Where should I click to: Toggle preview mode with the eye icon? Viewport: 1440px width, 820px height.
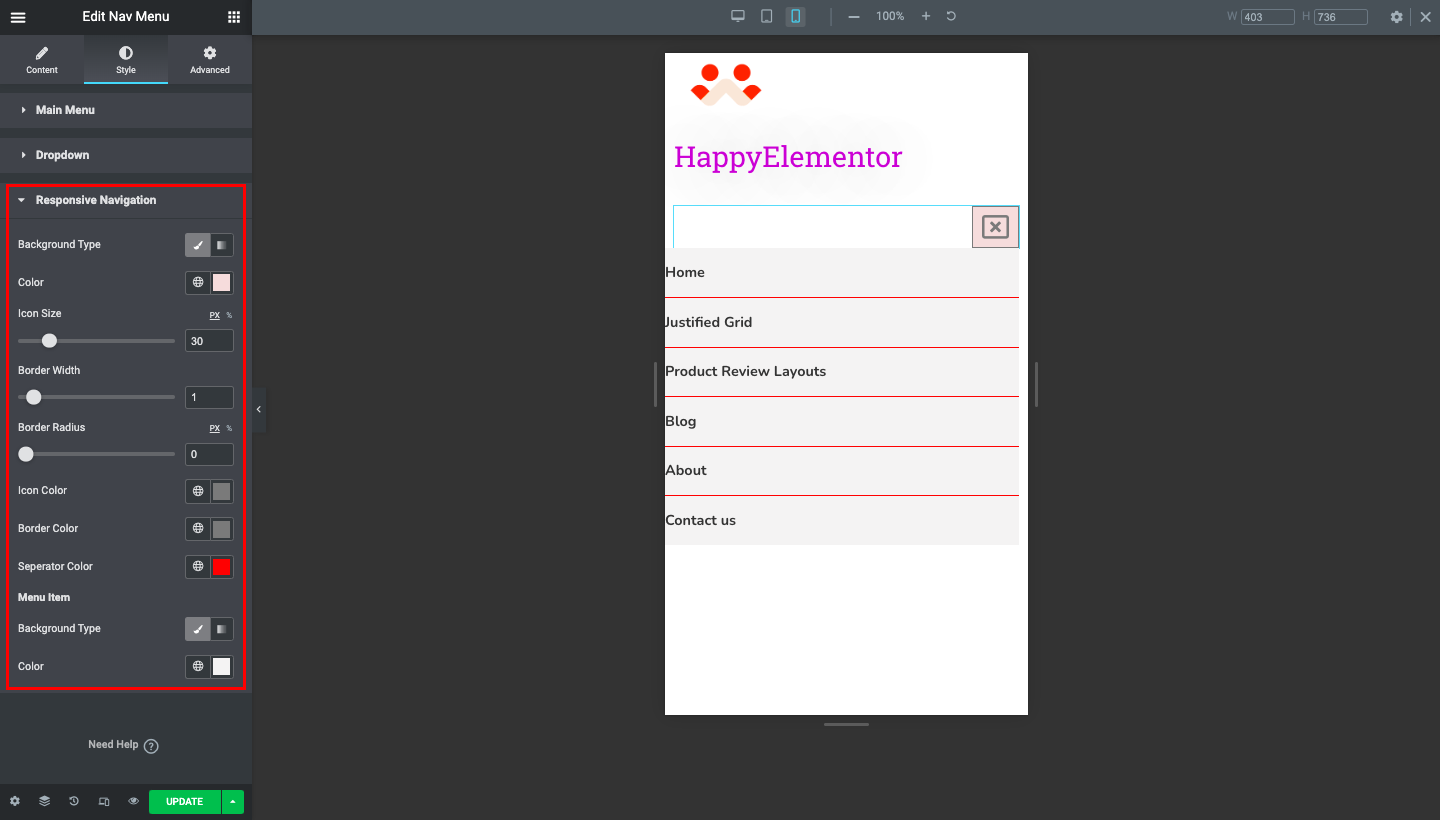point(133,801)
